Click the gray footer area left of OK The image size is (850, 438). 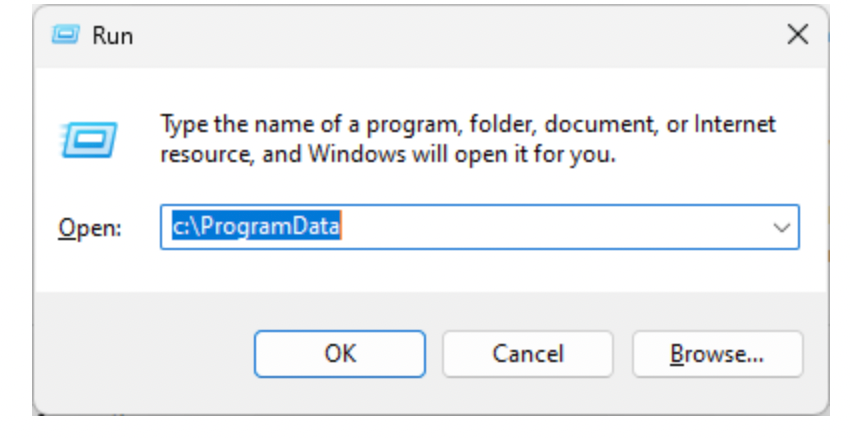point(140,353)
